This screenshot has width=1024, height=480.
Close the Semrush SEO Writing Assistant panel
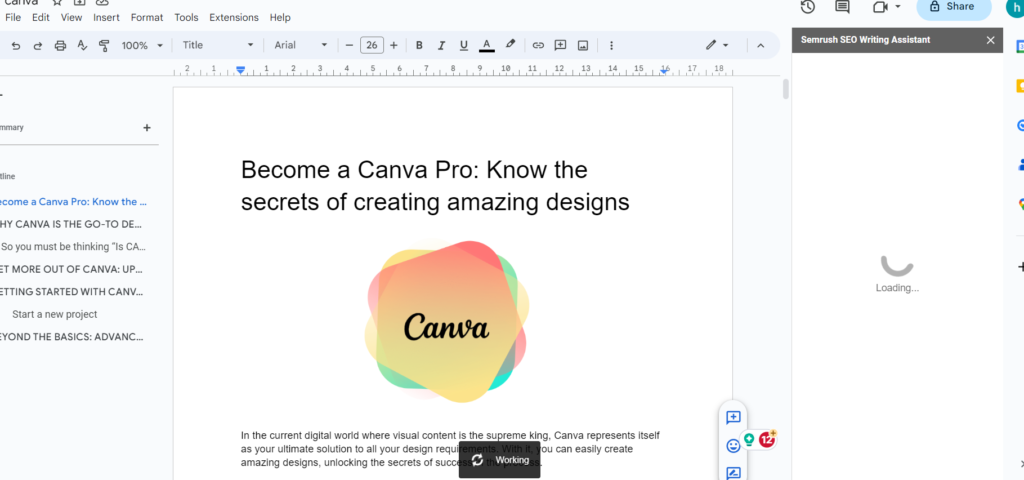(x=991, y=40)
